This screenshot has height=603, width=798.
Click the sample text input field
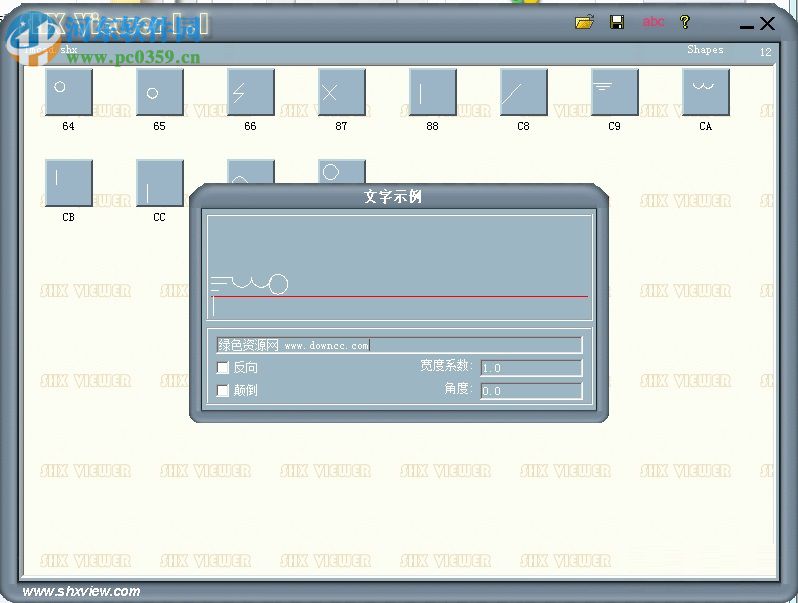click(x=400, y=345)
